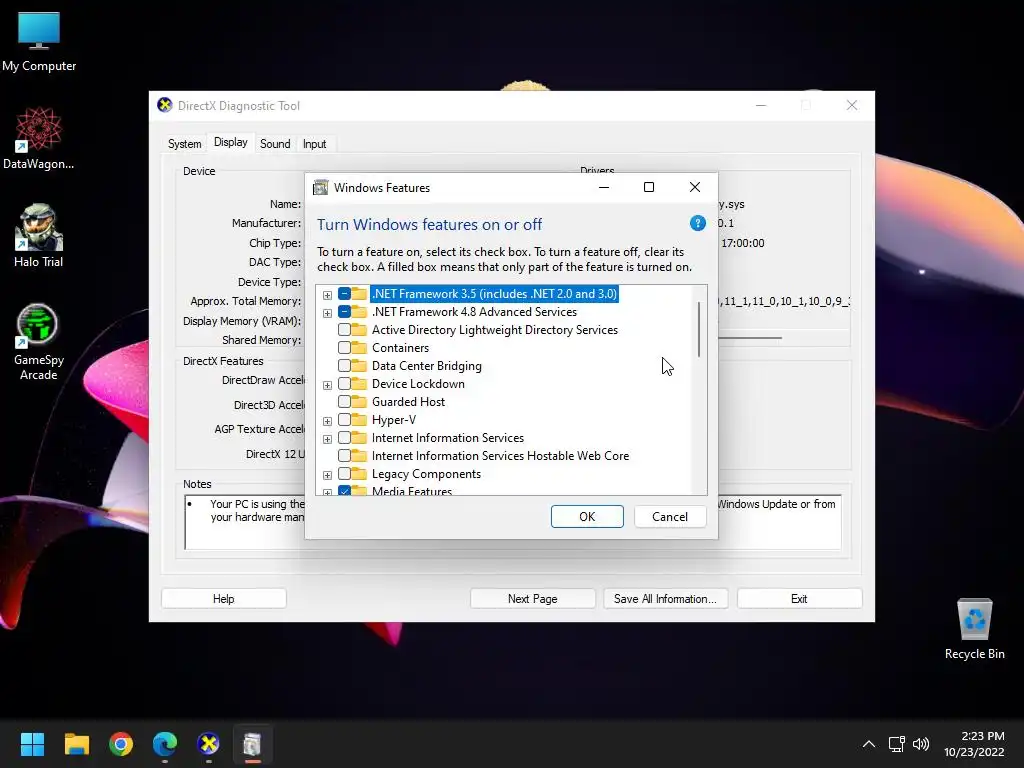The image size is (1024, 768).
Task: Expand the .NET Framework 3.5 node
Action: (327, 295)
